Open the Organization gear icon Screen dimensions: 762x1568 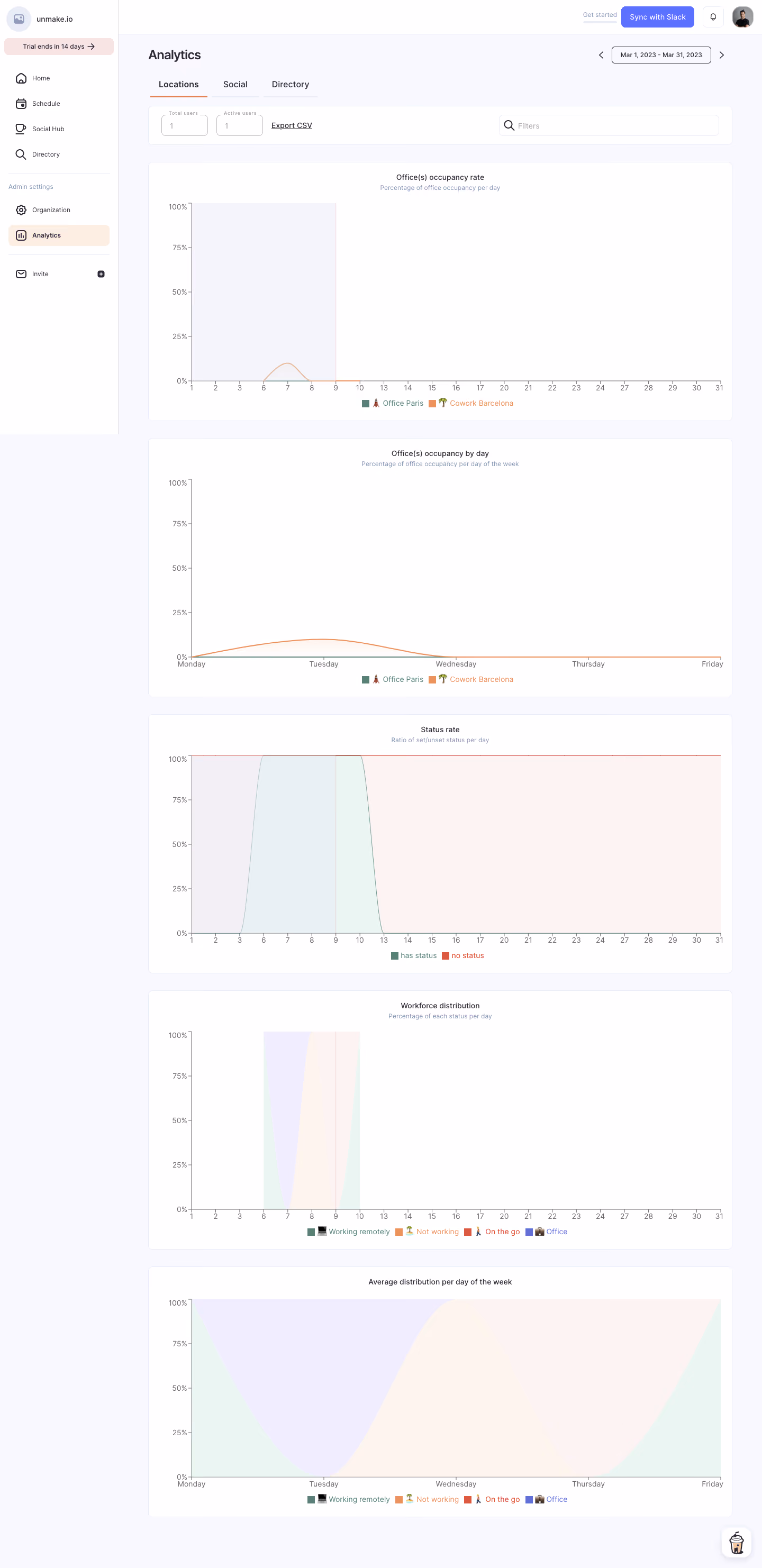[21, 210]
